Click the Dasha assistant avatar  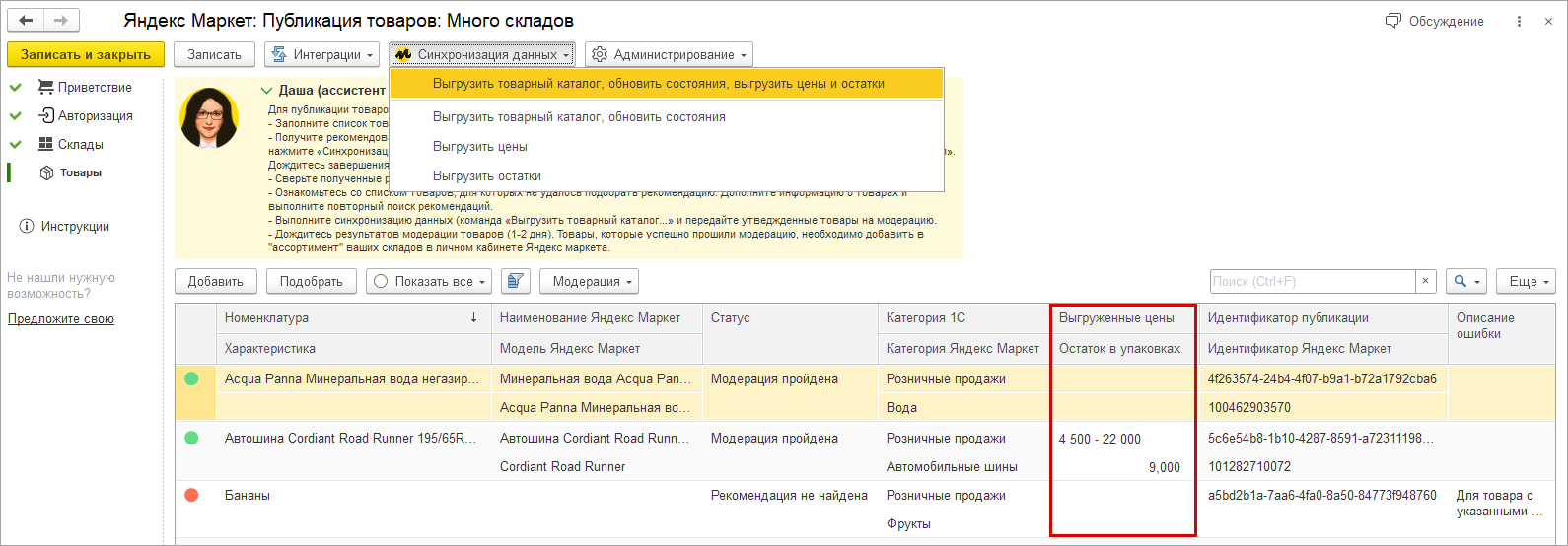(208, 118)
